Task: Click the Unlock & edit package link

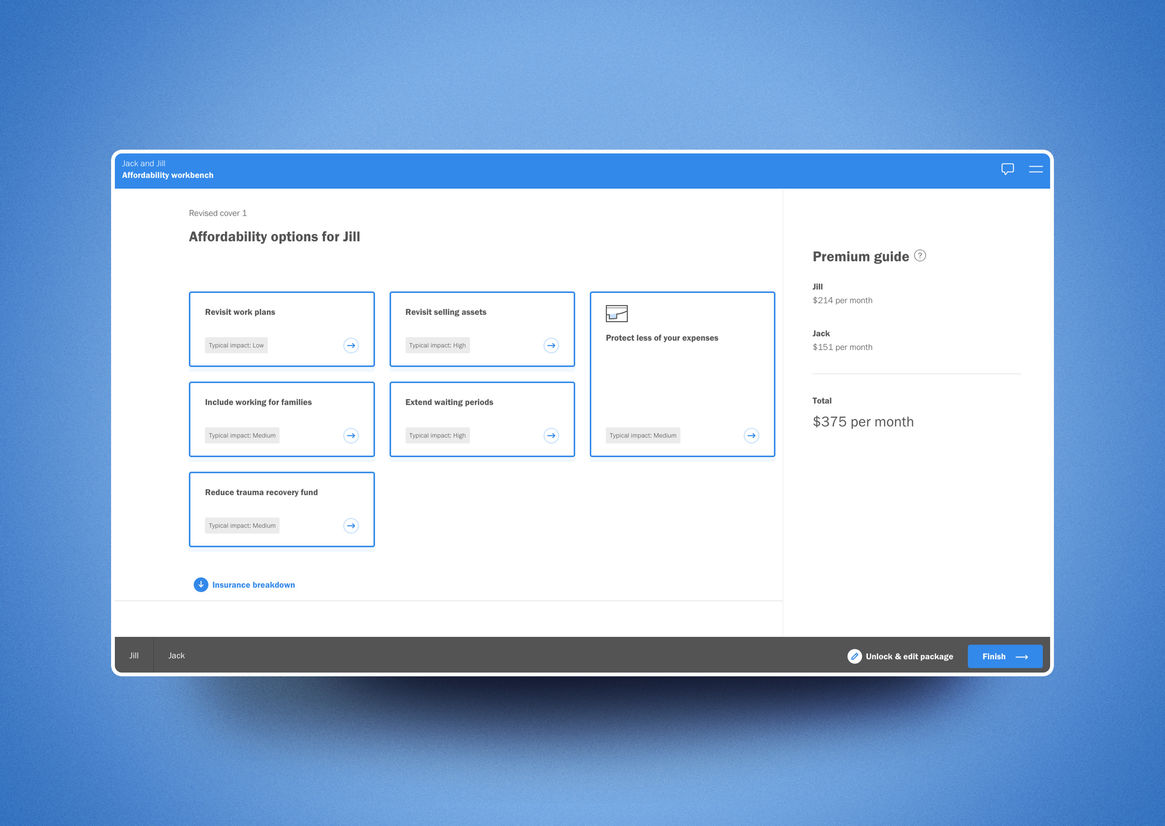Action: [909, 657]
